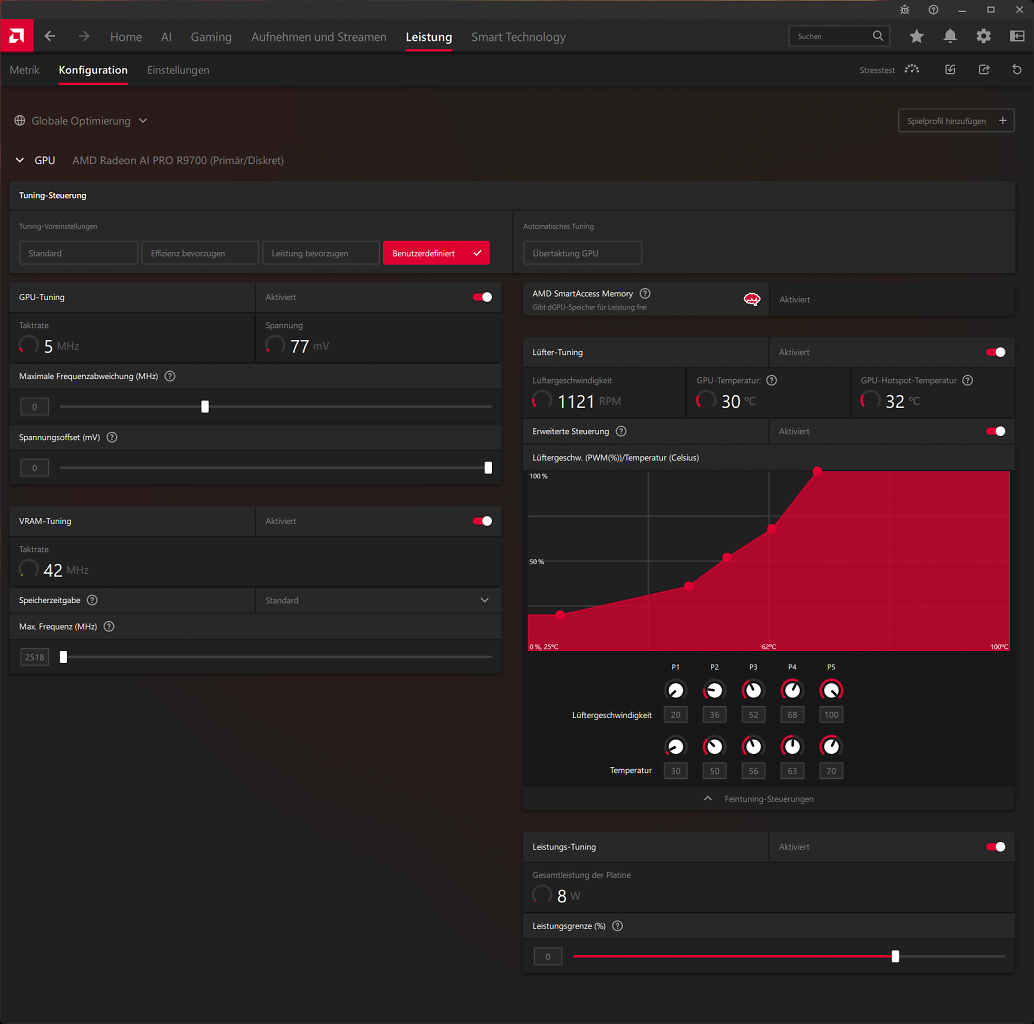1034x1024 pixels.
Task: Collapse the GPU section chevron
Action: click(20, 160)
